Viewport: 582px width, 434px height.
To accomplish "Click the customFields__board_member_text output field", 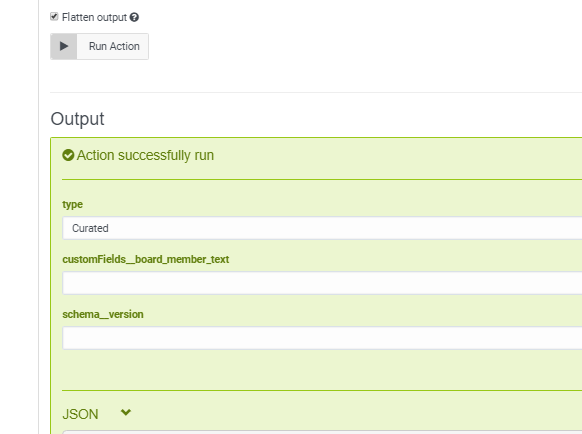I will 322,283.
